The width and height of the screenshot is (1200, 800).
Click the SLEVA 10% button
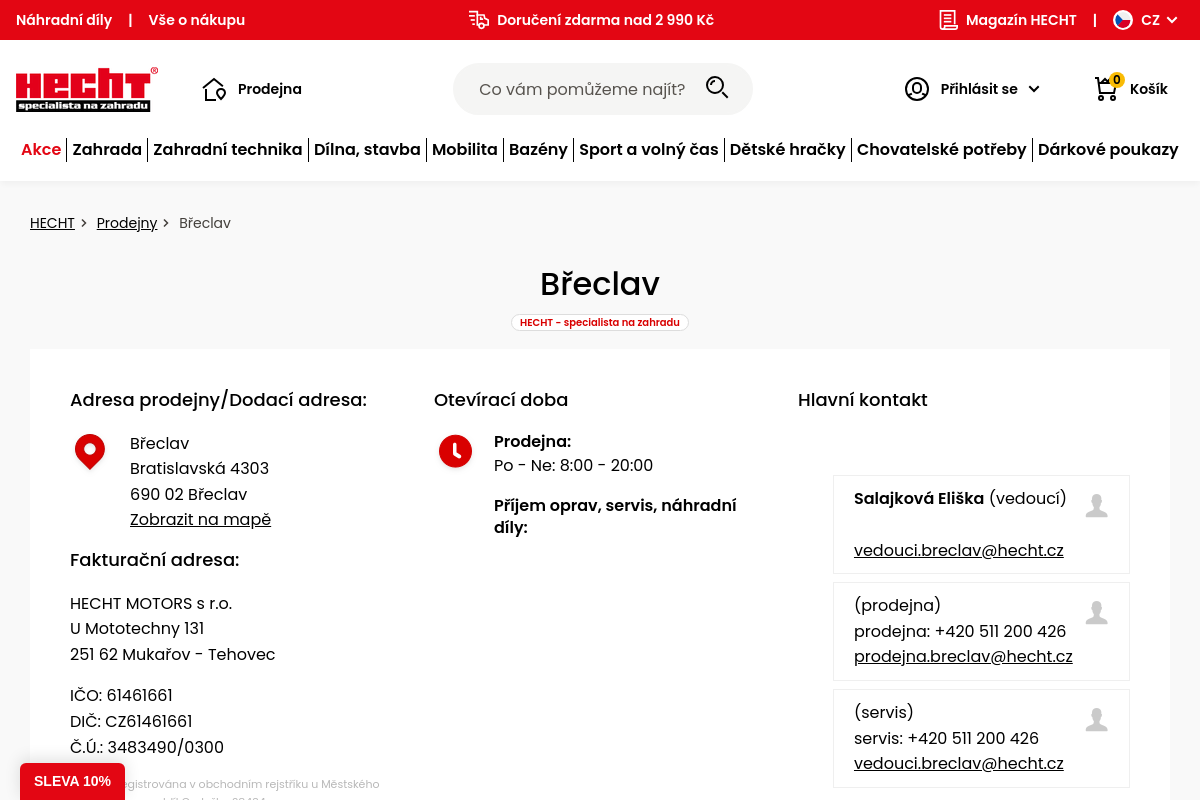tap(72, 781)
